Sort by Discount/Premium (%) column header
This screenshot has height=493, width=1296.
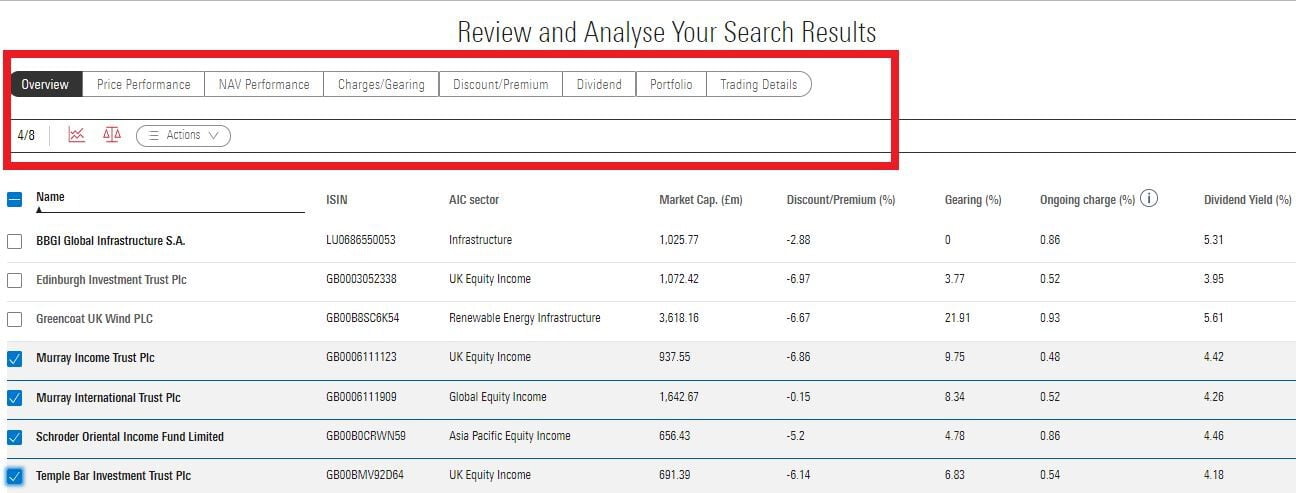click(x=841, y=200)
